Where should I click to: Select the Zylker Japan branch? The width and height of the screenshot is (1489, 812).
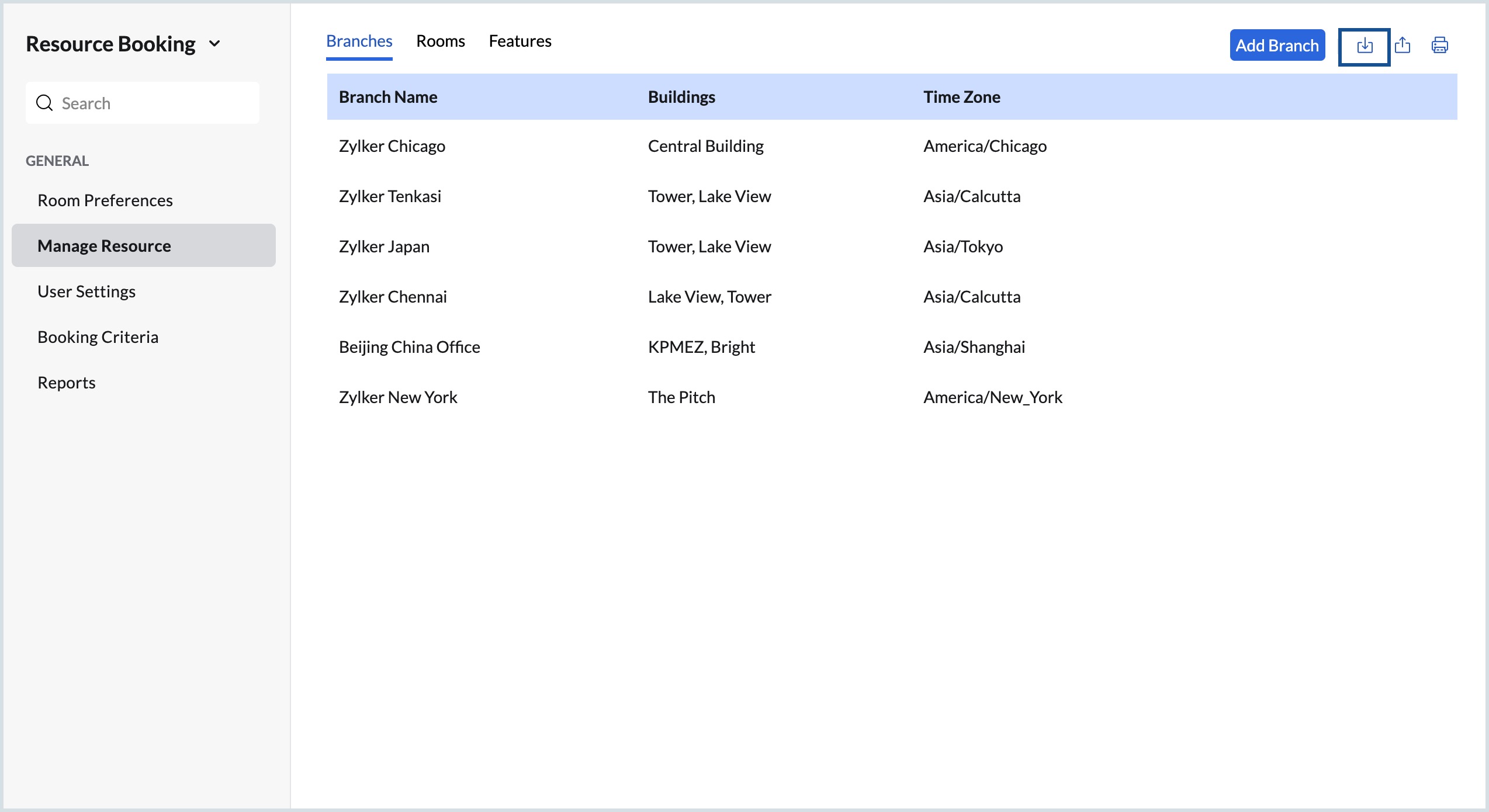tap(384, 247)
